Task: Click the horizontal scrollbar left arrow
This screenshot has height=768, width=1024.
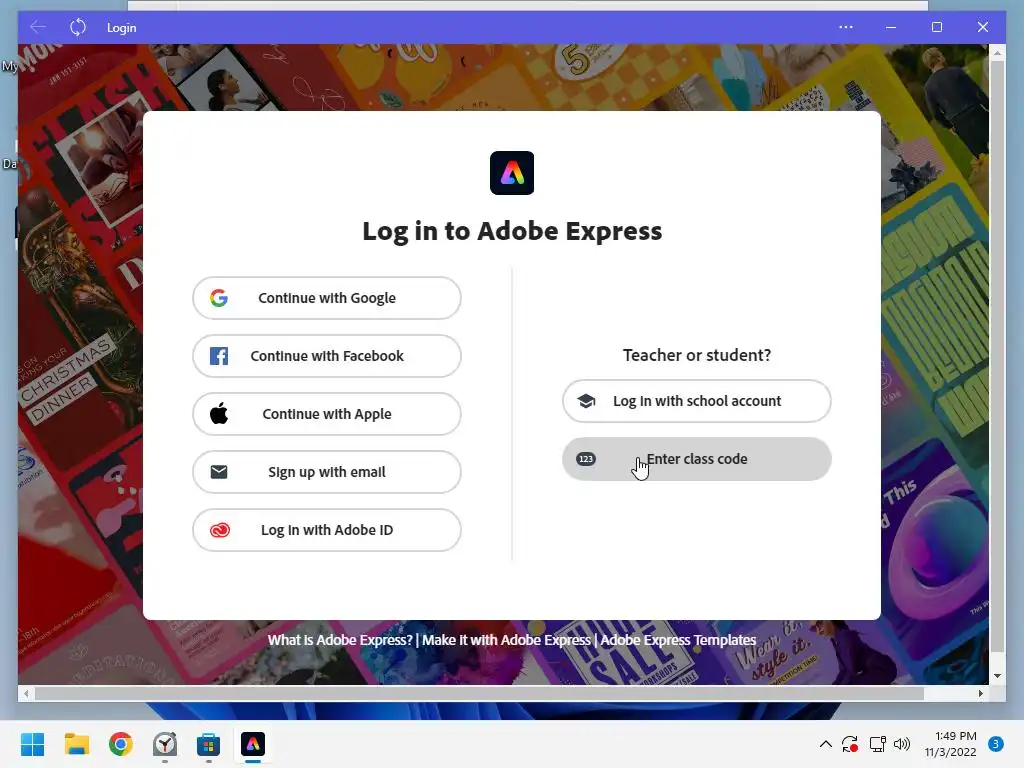Action: tap(26, 694)
